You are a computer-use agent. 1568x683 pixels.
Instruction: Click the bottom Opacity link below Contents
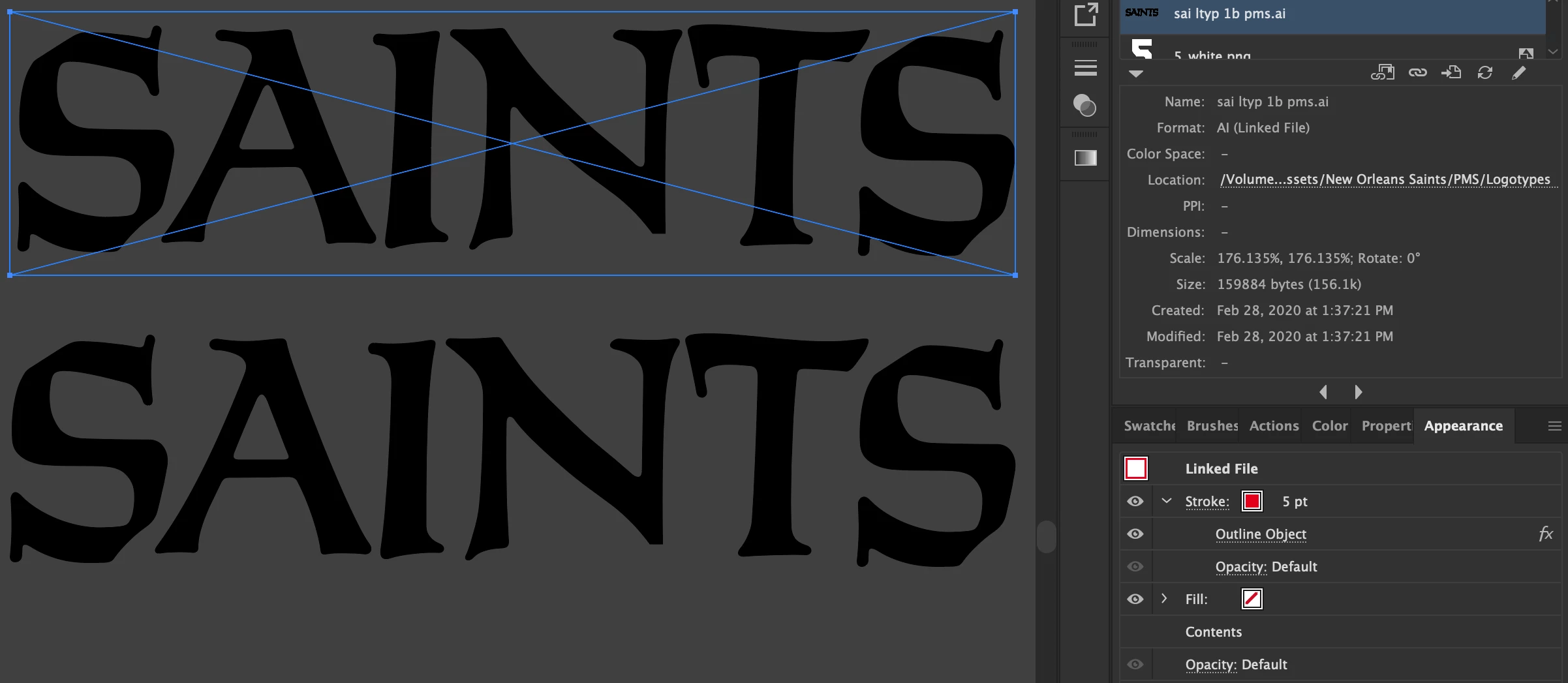1211,665
